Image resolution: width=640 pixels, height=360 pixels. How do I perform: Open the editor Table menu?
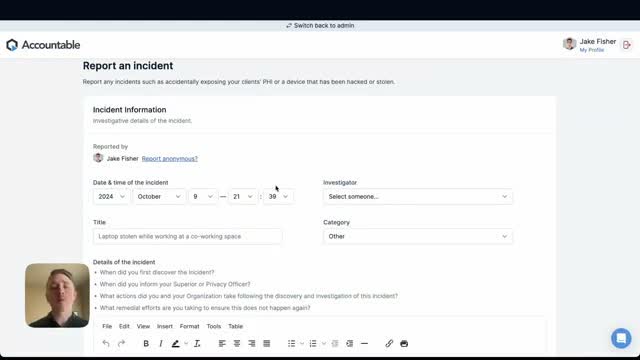click(236, 327)
